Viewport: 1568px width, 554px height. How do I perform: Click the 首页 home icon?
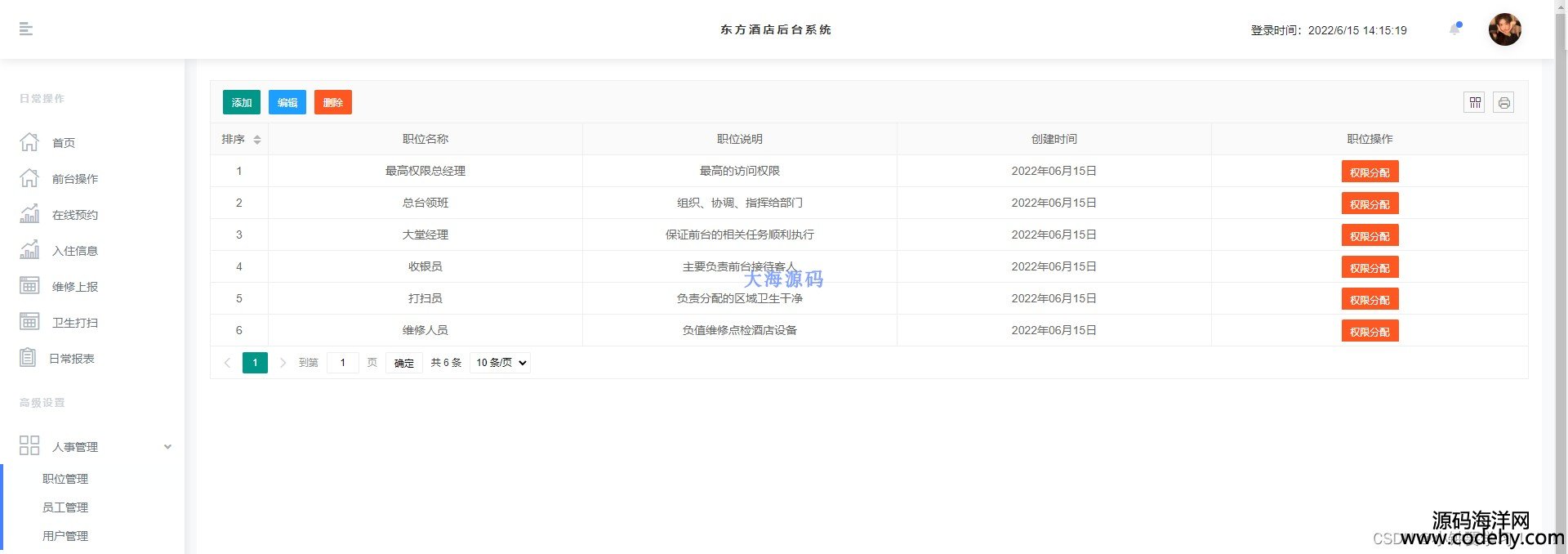(29, 142)
